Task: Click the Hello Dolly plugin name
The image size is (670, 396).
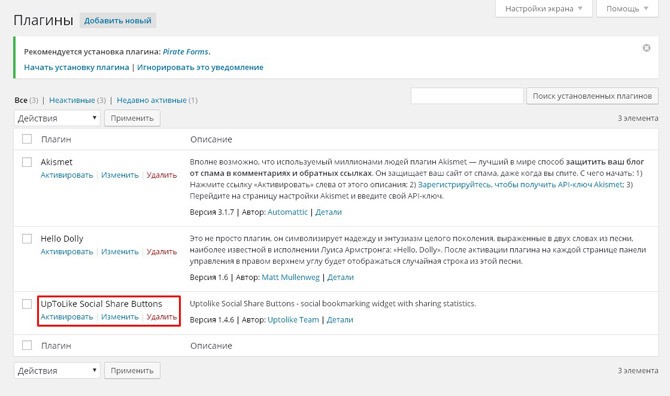Action: point(62,238)
